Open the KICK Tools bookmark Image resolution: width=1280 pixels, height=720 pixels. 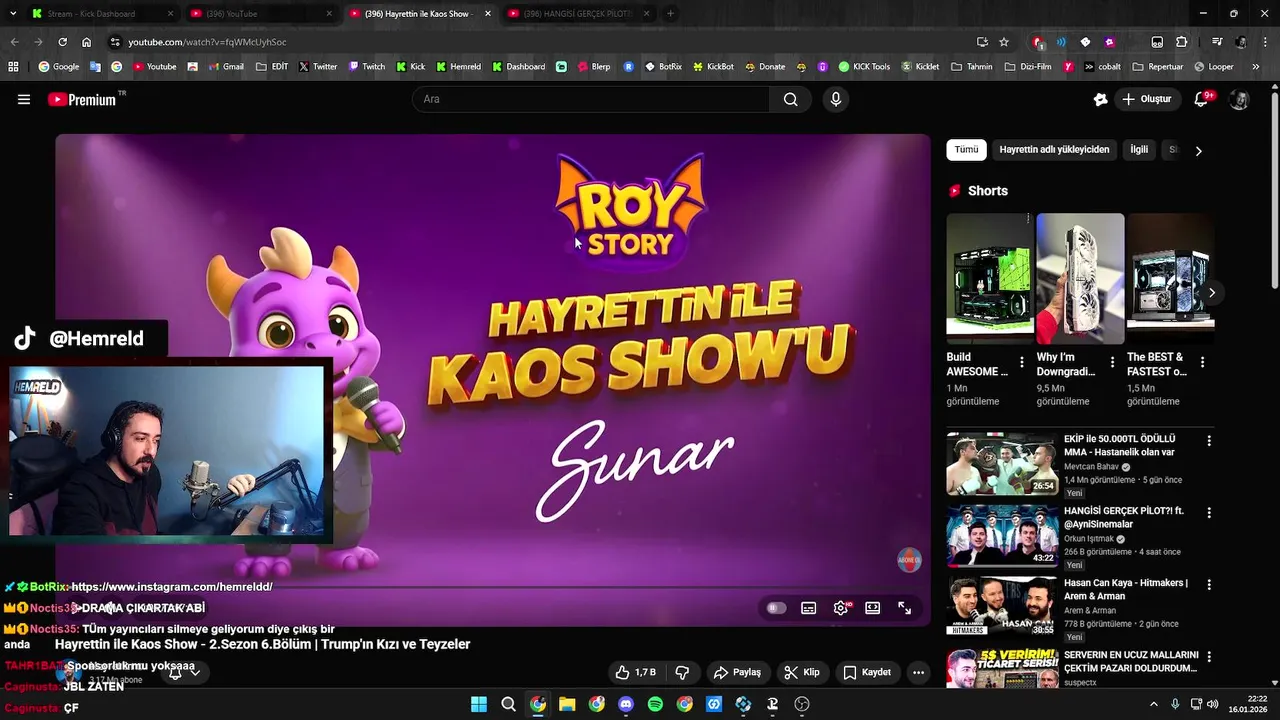click(x=864, y=67)
